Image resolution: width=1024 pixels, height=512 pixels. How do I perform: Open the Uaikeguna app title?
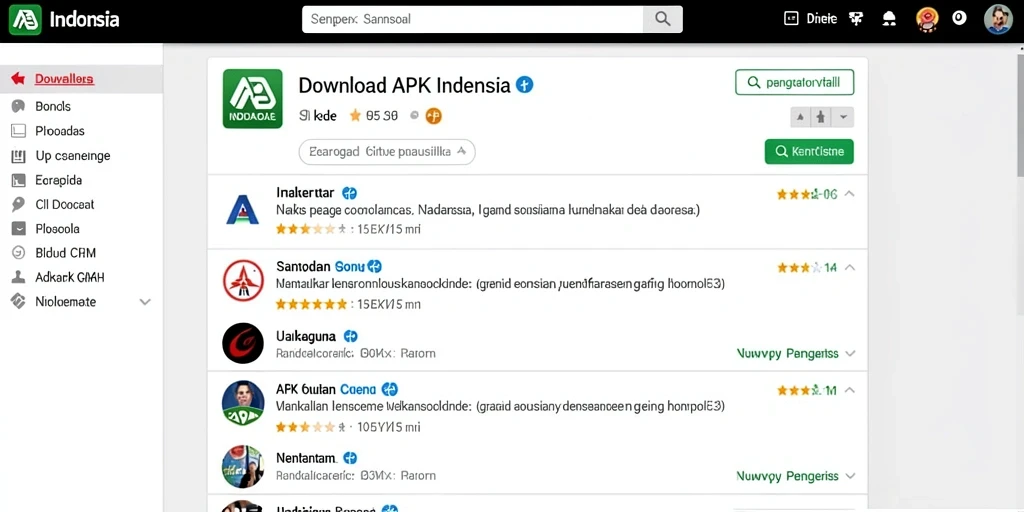pyautogui.click(x=306, y=336)
